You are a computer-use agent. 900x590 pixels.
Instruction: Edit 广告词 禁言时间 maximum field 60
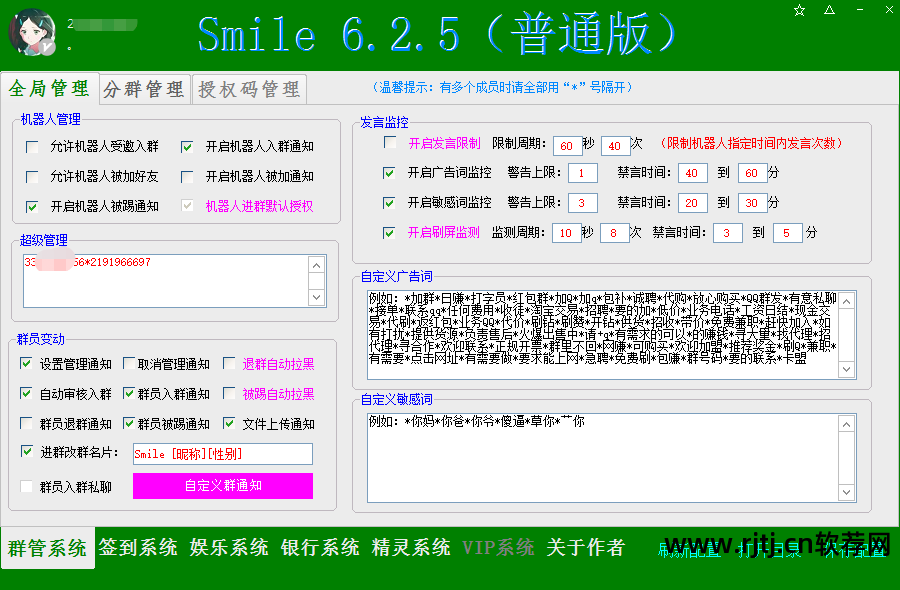click(x=752, y=173)
